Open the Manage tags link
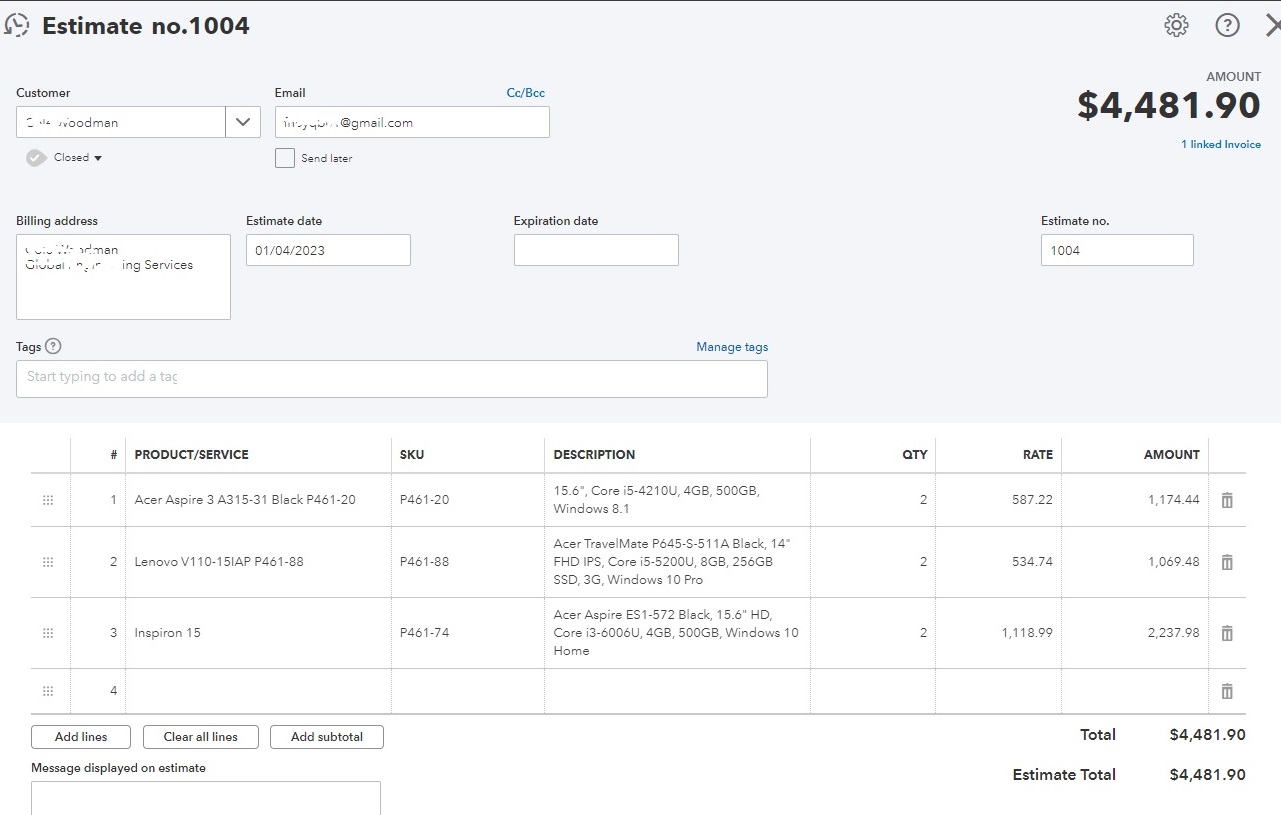This screenshot has width=1281, height=815. pos(732,347)
